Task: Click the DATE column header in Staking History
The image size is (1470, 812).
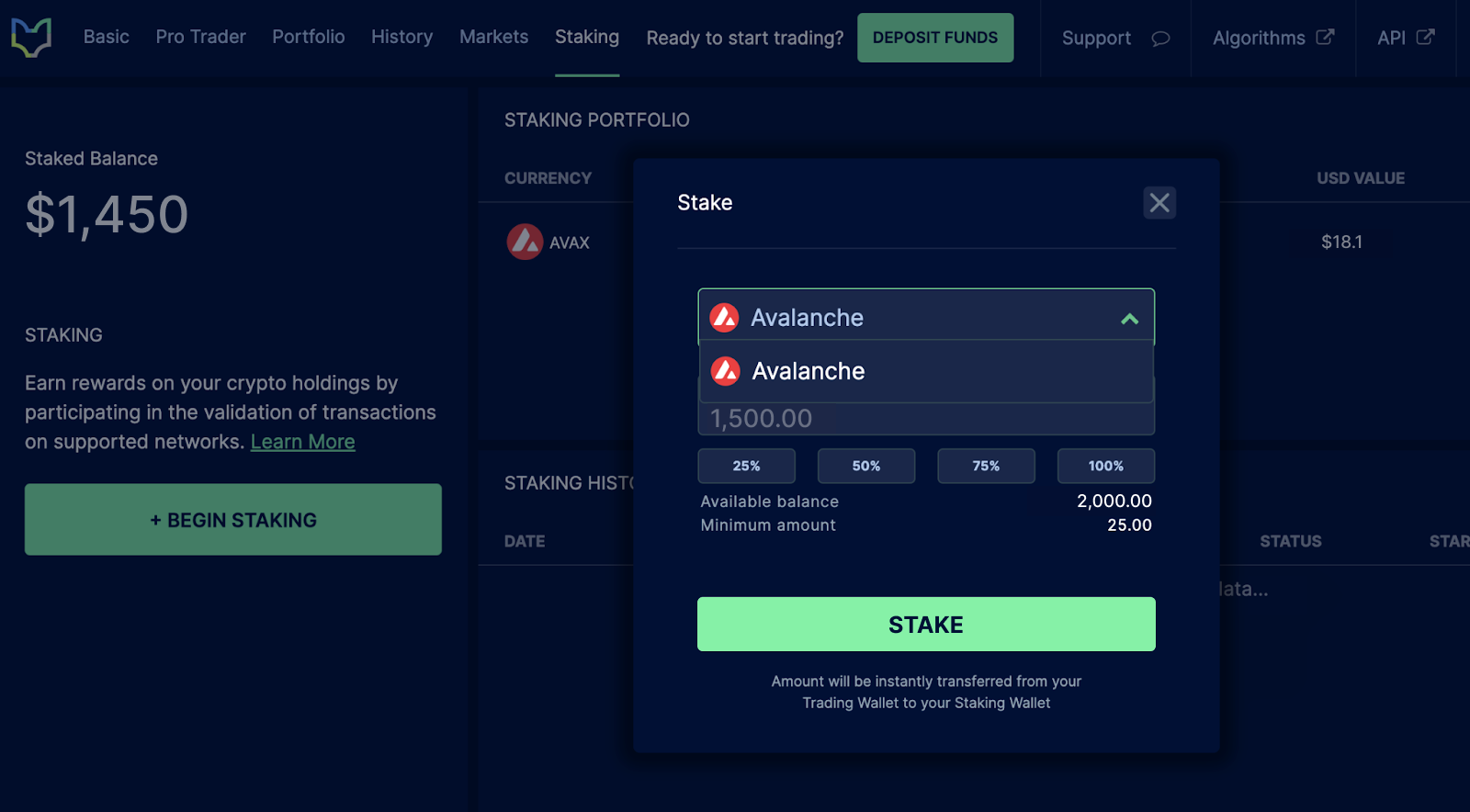Action: tap(525, 542)
